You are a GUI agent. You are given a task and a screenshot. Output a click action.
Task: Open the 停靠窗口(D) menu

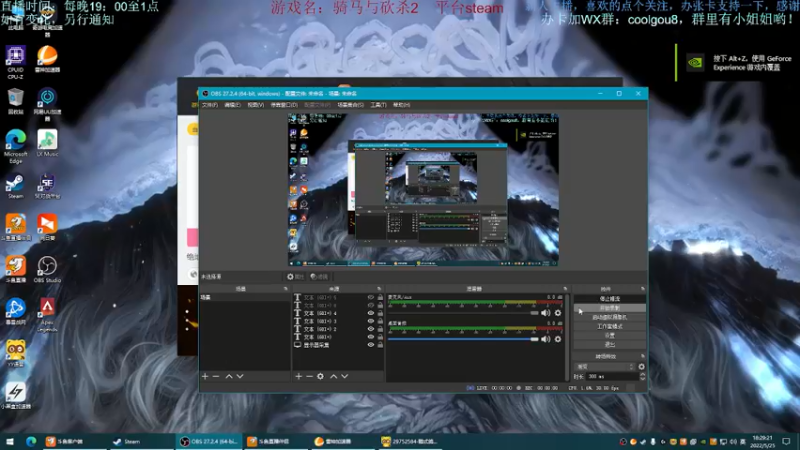pos(284,105)
